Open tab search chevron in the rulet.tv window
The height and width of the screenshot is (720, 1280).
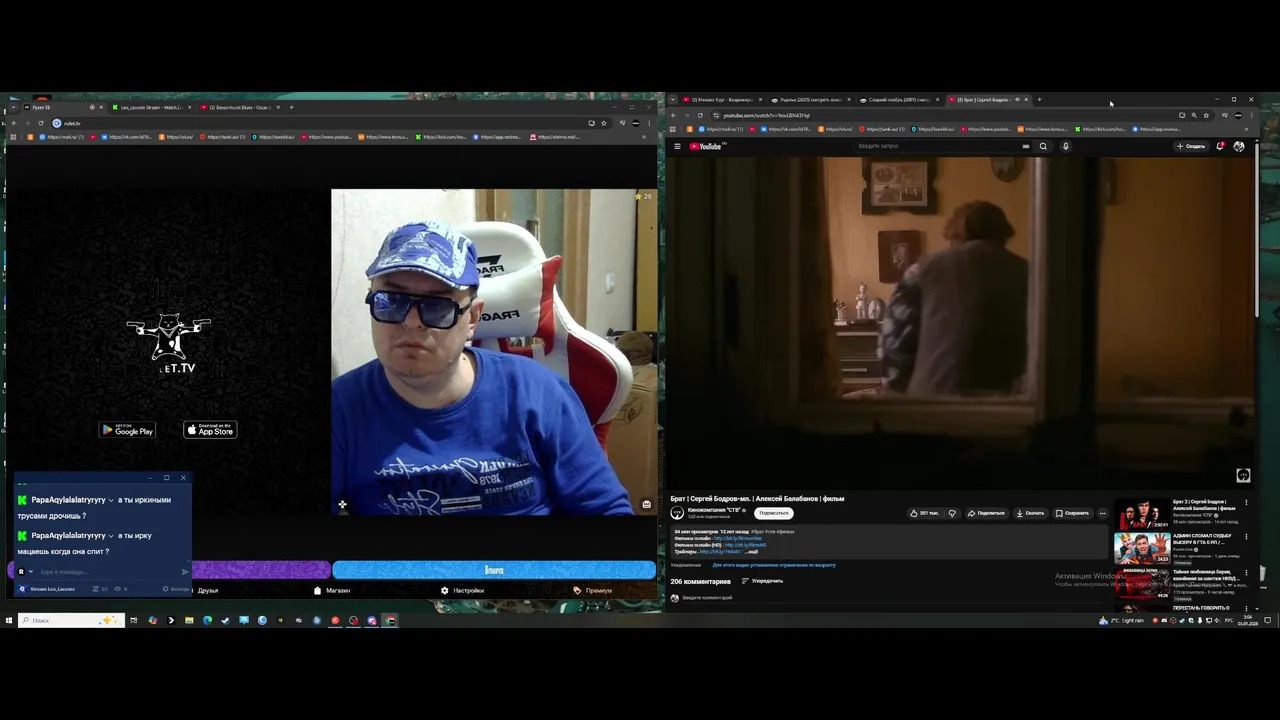[11, 107]
